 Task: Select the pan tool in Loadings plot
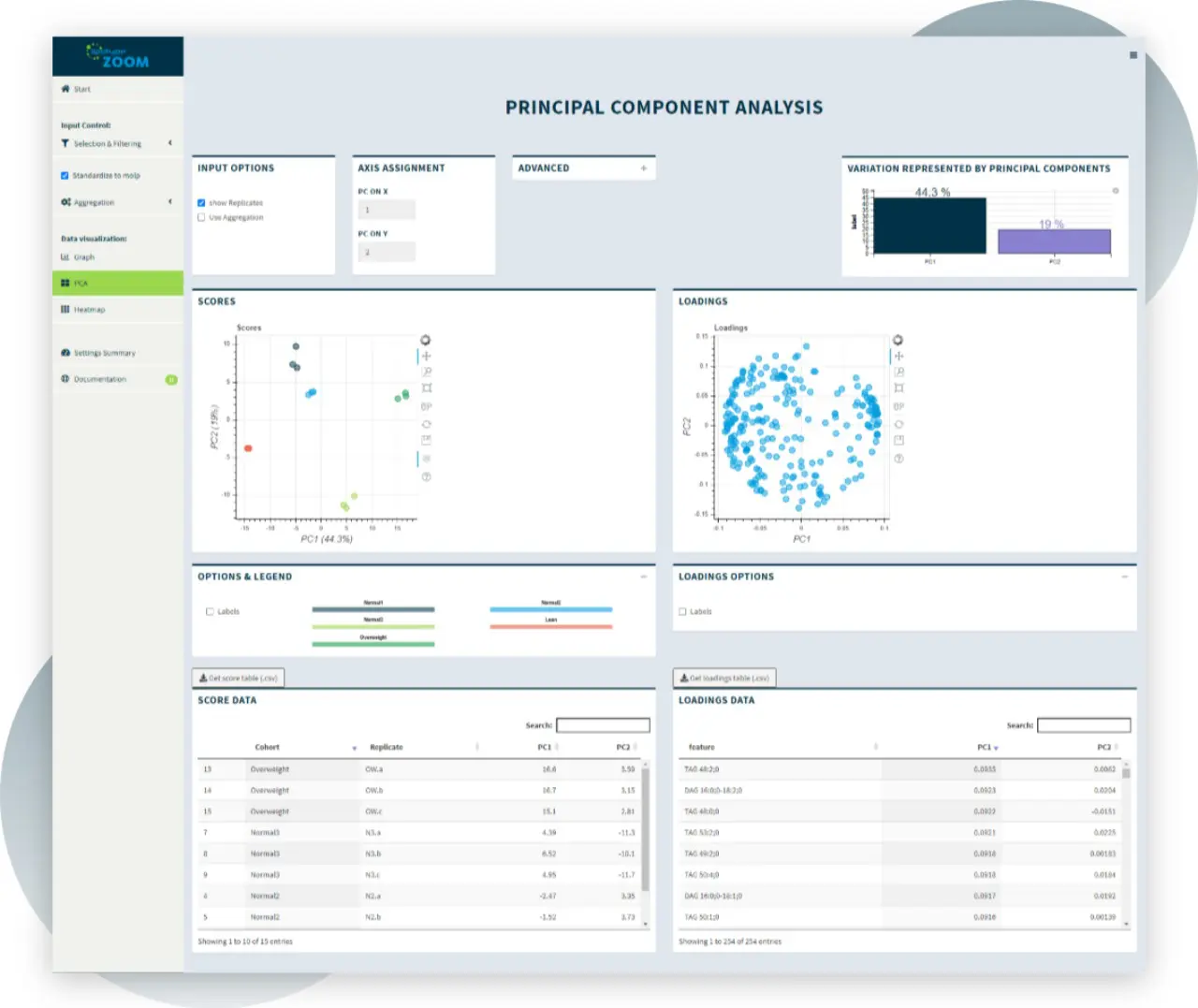(x=898, y=356)
